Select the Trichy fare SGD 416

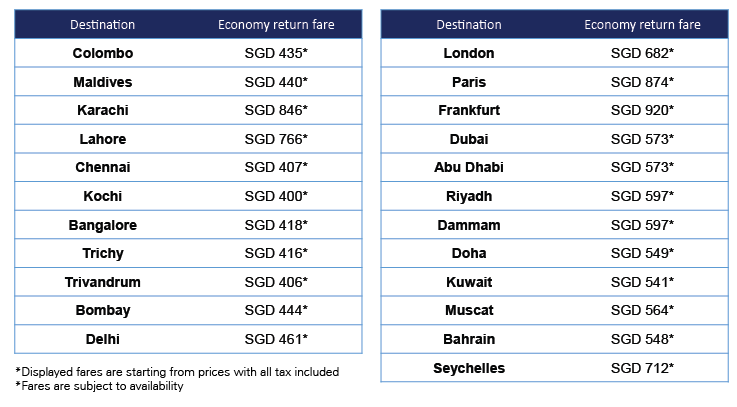tap(276, 253)
